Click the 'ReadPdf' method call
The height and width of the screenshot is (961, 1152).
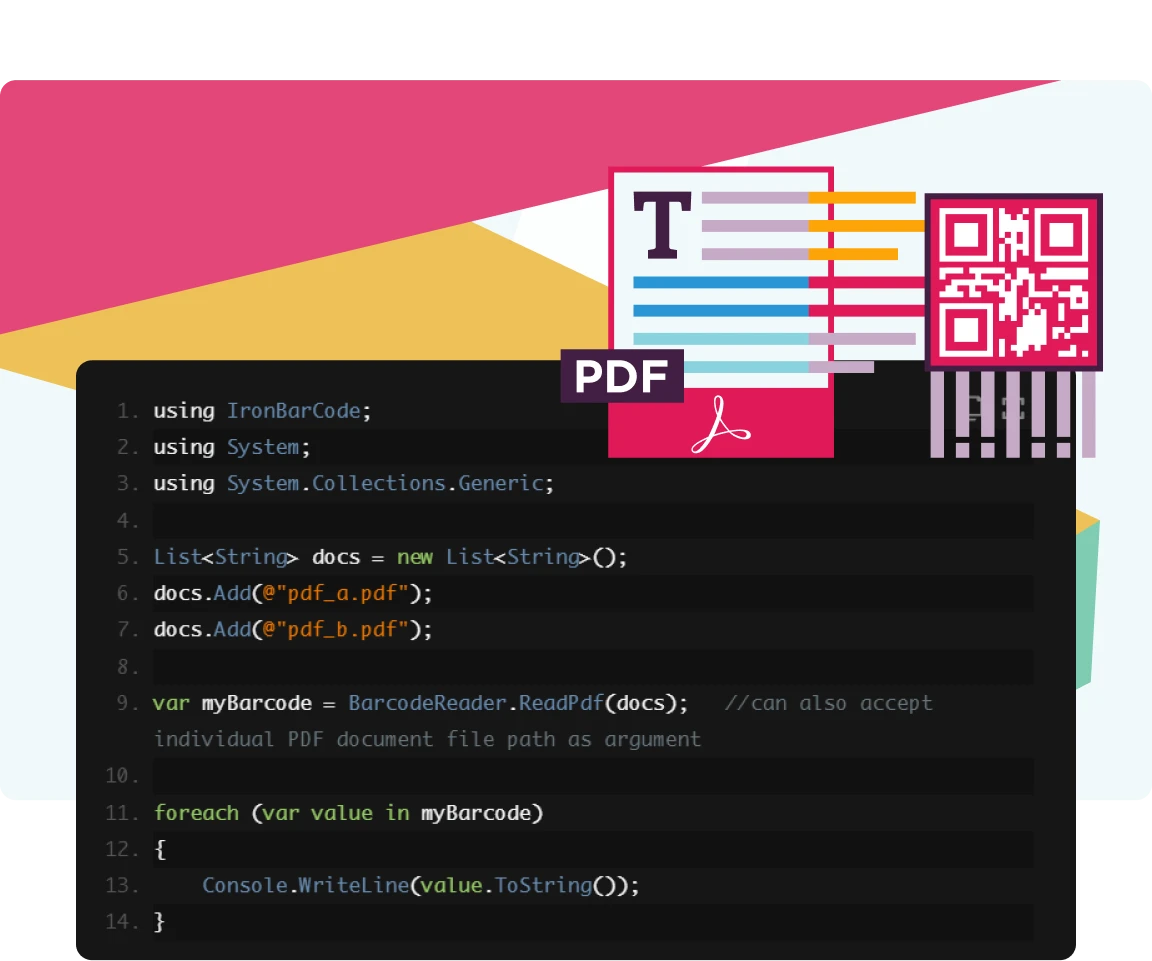561,703
